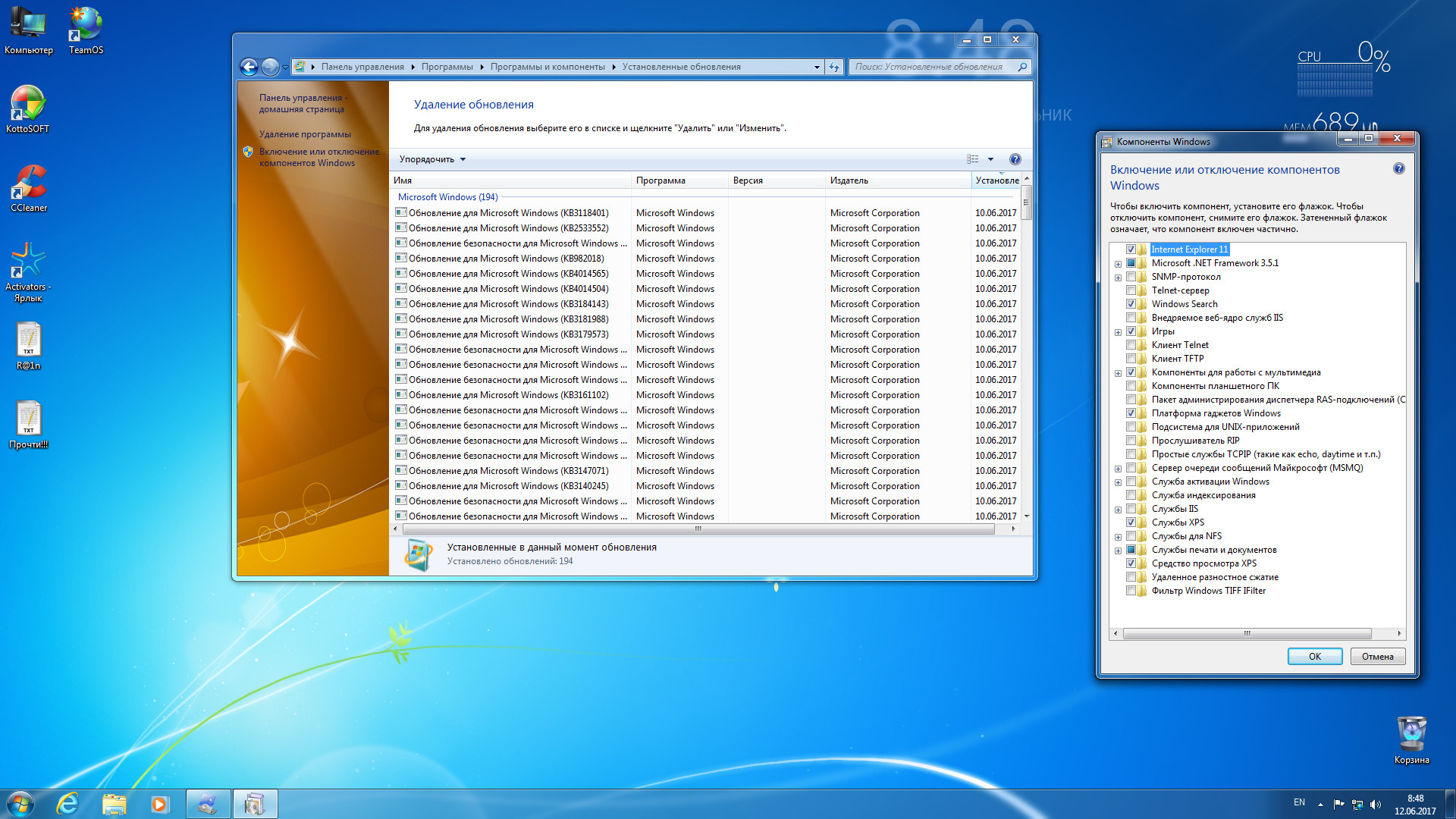Select the Activators shortcut icon
Image resolution: width=1456 pixels, height=819 pixels.
click(28, 271)
